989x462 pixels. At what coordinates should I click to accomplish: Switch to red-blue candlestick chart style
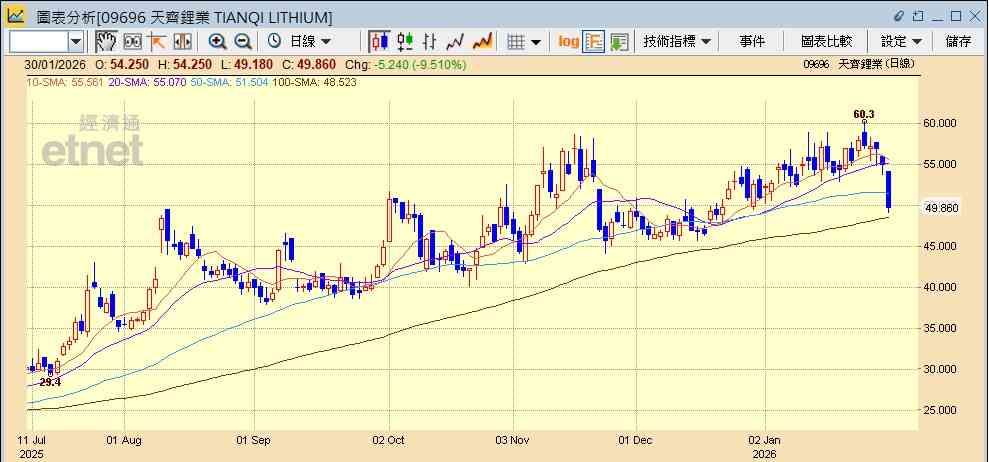(380, 42)
